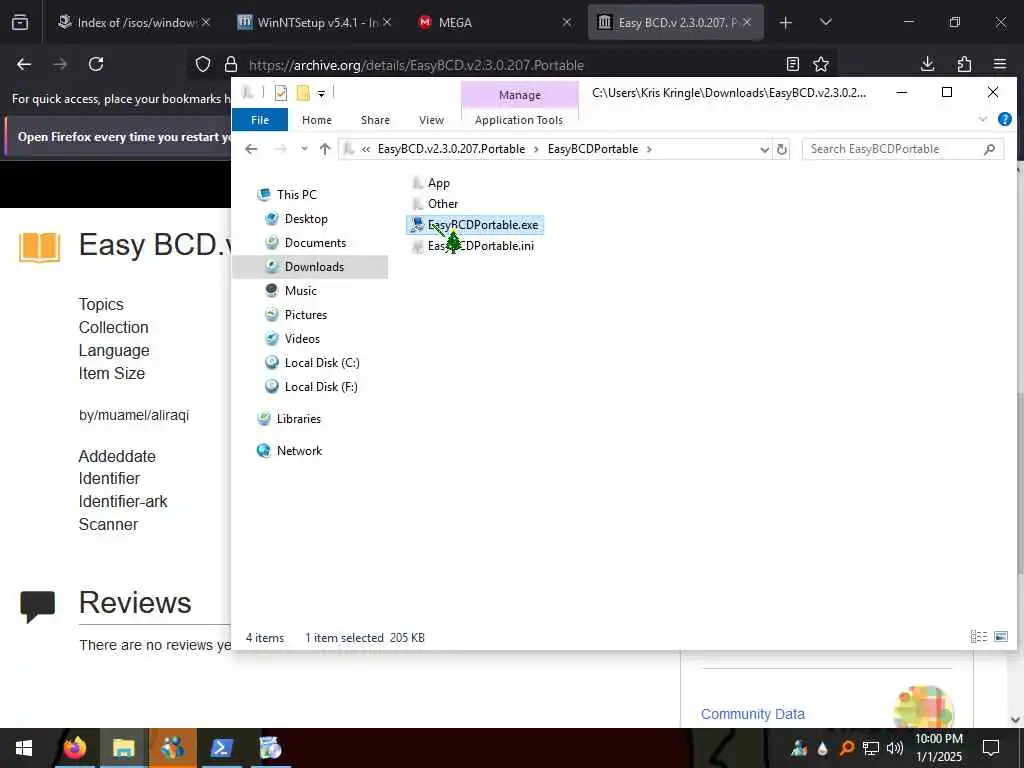
Task: Reload the archive.org page
Action: 96,65
